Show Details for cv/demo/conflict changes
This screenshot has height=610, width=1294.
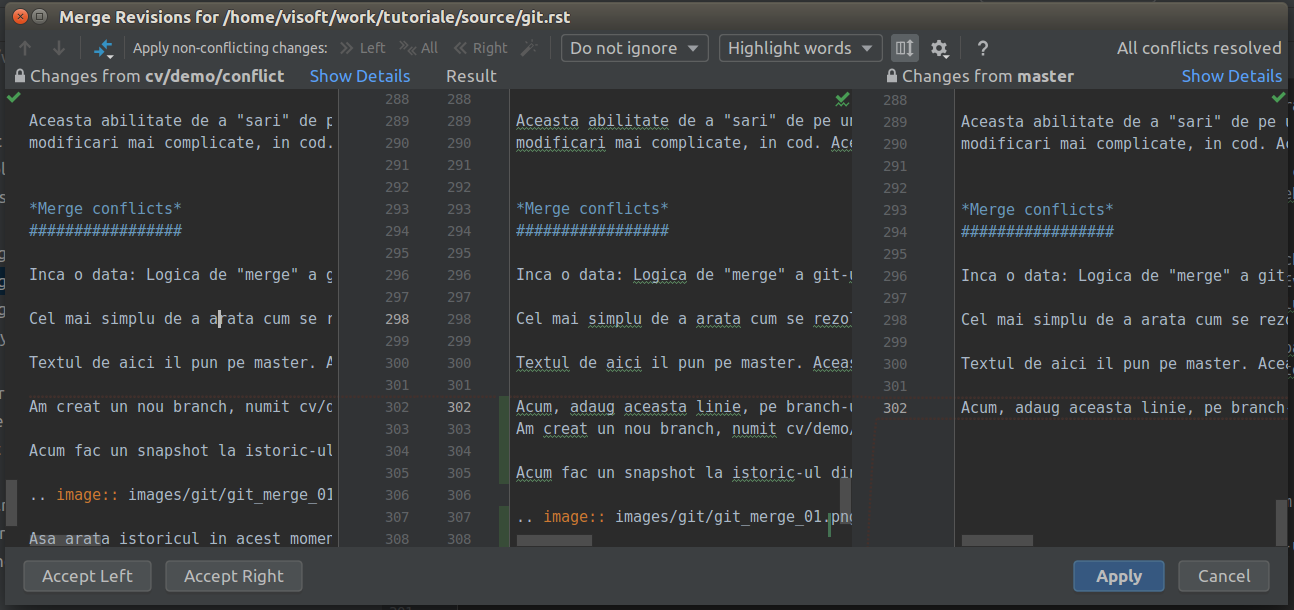360,76
